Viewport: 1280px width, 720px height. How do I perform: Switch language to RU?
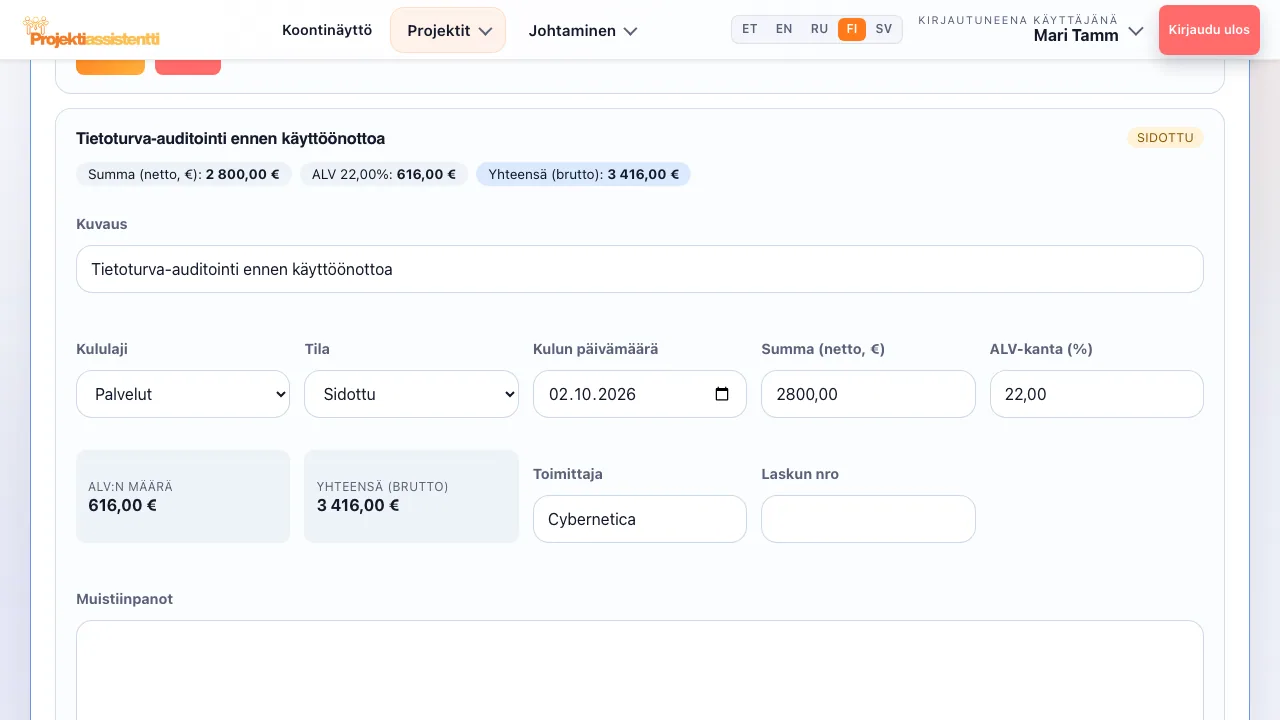pyautogui.click(x=819, y=29)
